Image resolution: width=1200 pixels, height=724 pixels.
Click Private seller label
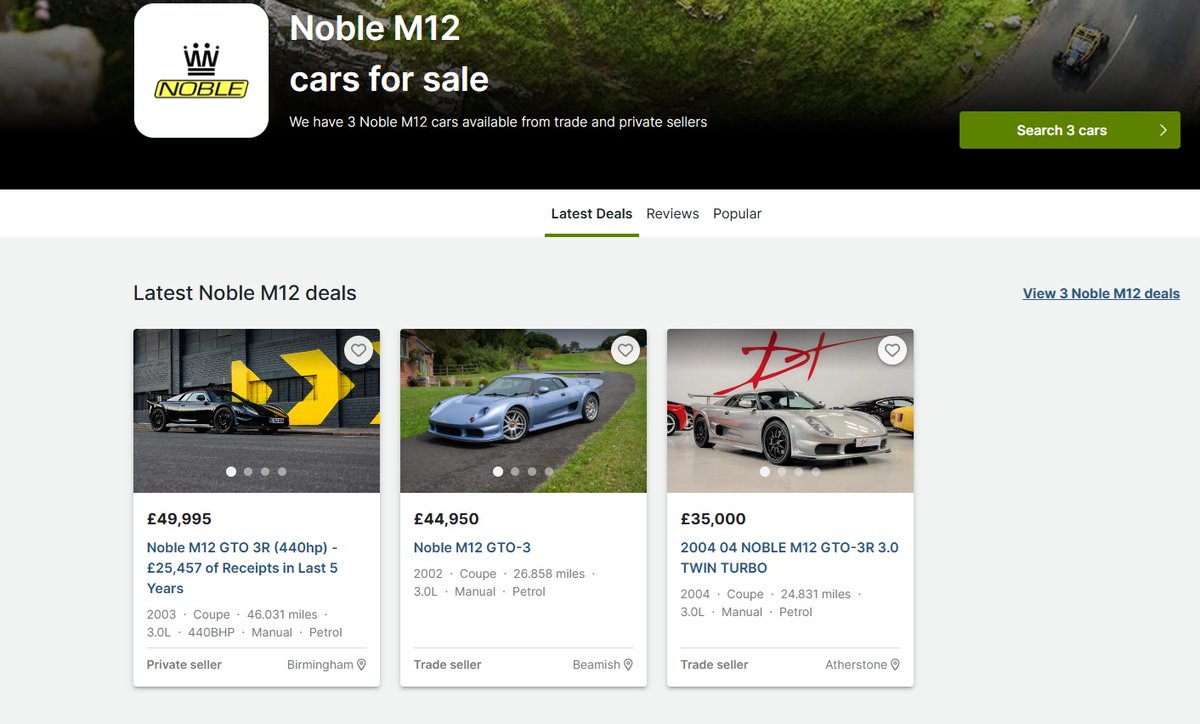[184, 665]
